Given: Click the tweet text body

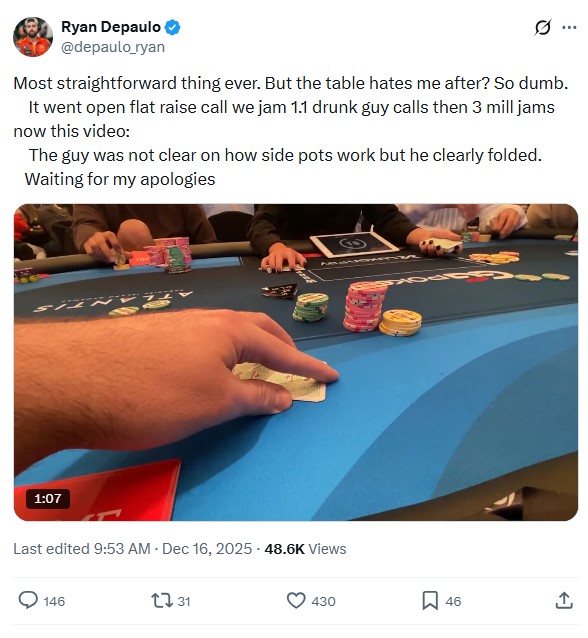Looking at the screenshot, I should 291,131.
